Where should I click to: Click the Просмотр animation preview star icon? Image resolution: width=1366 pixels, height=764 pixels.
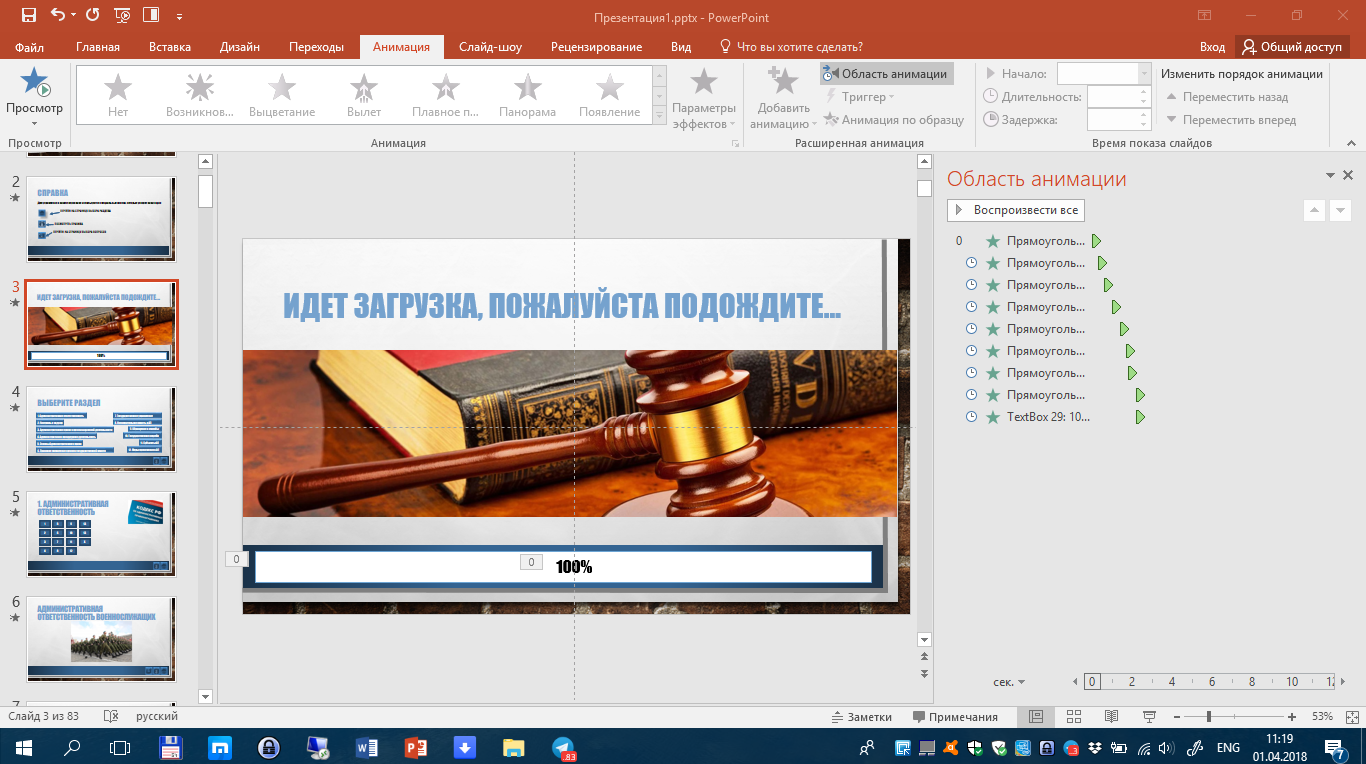point(34,83)
